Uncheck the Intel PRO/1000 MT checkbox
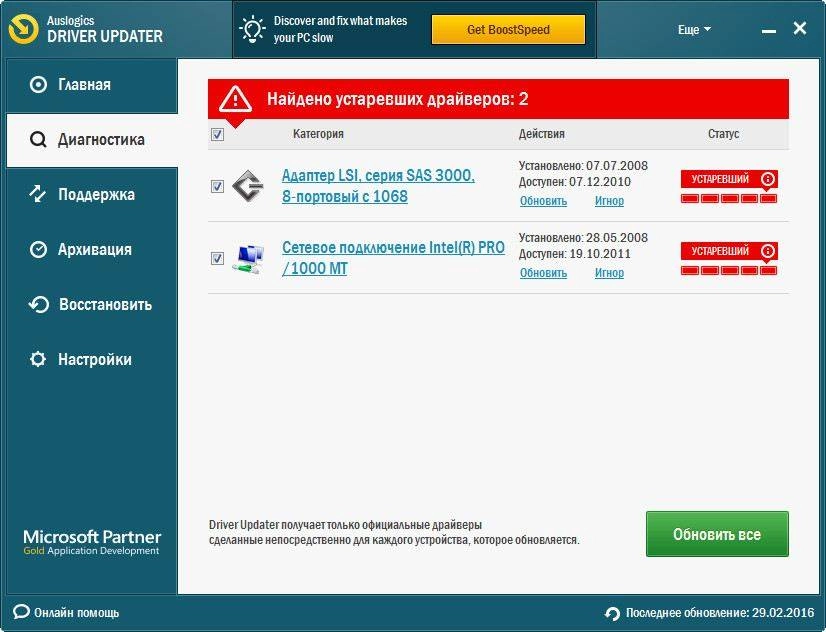 [x=217, y=259]
